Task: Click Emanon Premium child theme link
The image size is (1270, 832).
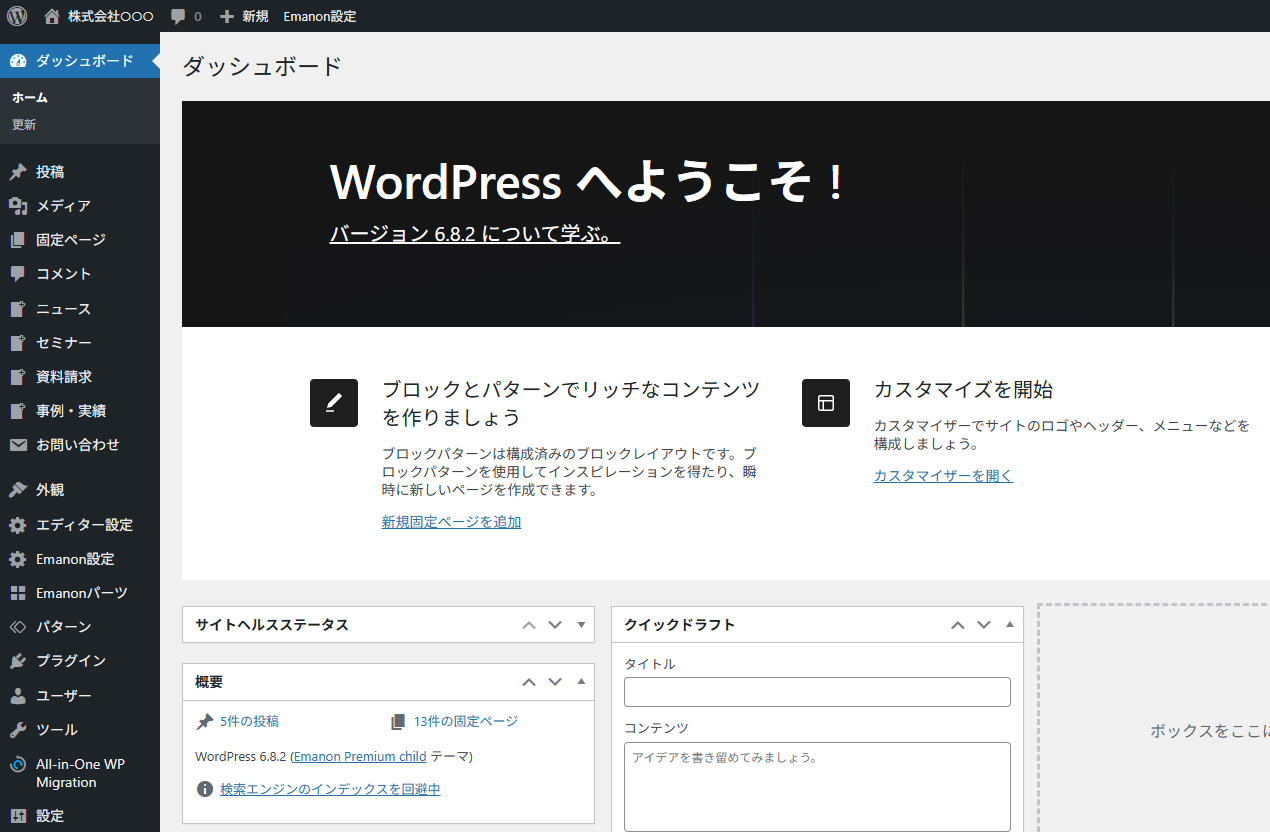Action: [x=360, y=757]
